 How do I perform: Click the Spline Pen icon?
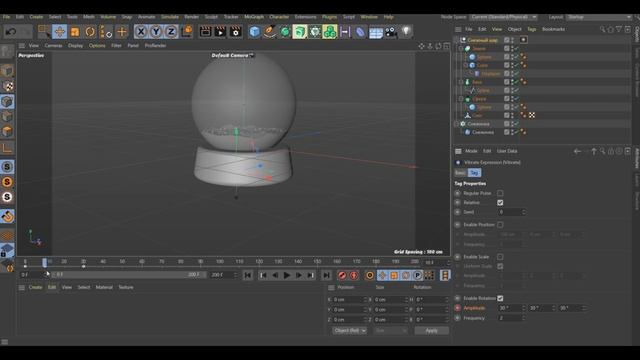pyautogui.click(x=269, y=31)
